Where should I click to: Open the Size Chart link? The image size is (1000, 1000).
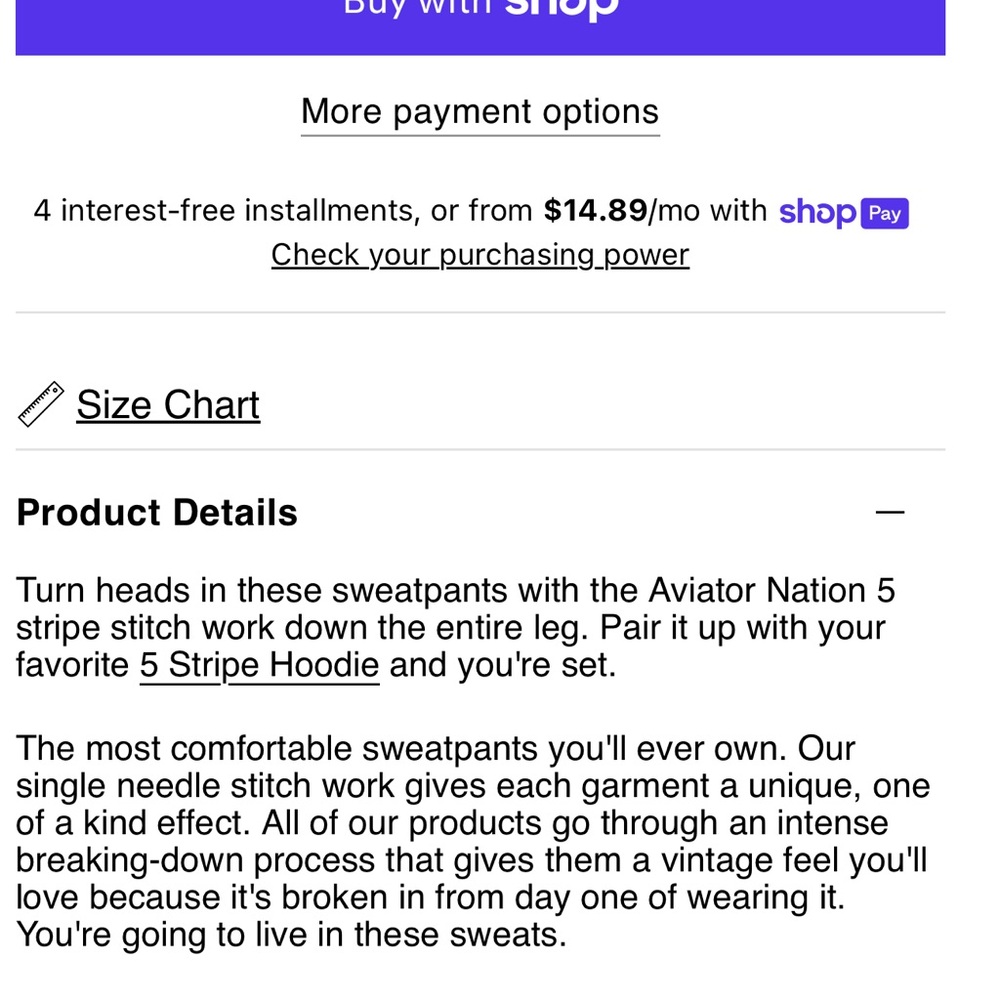168,405
